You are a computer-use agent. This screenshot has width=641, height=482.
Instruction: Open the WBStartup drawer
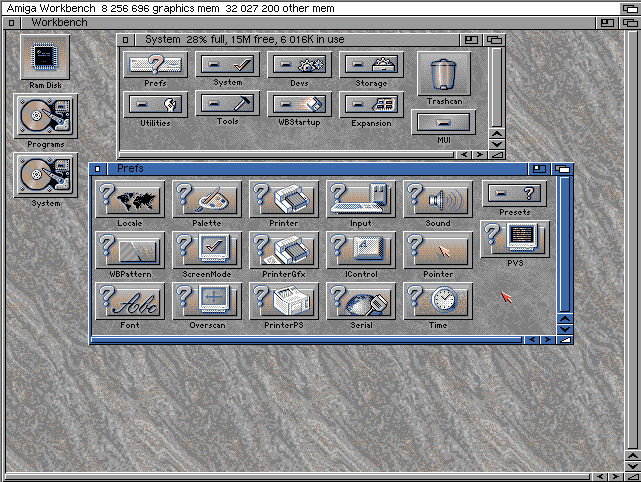[299, 104]
